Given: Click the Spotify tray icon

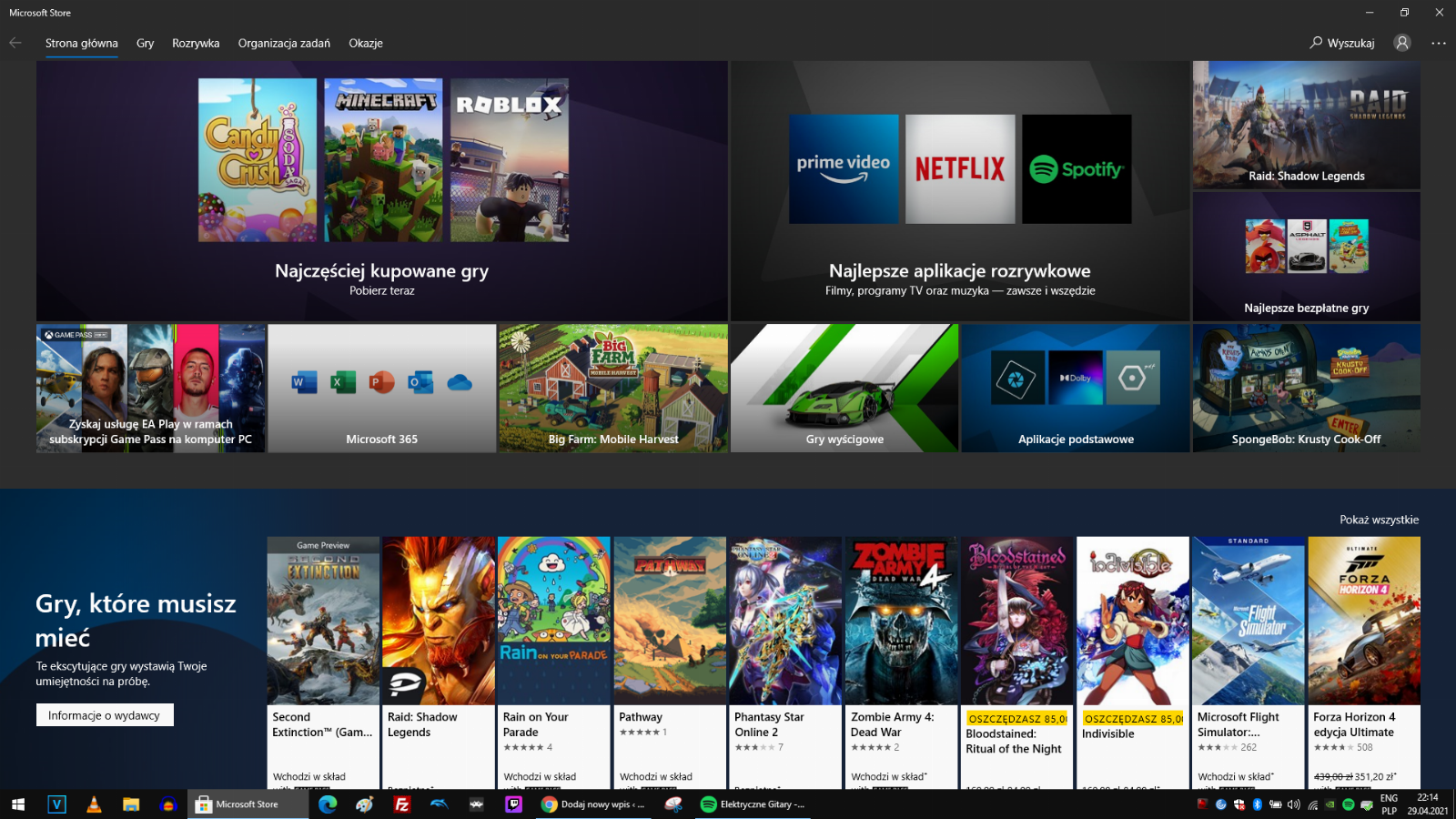Looking at the screenshot, I should pyautogui.click(x=1348, y=804).
